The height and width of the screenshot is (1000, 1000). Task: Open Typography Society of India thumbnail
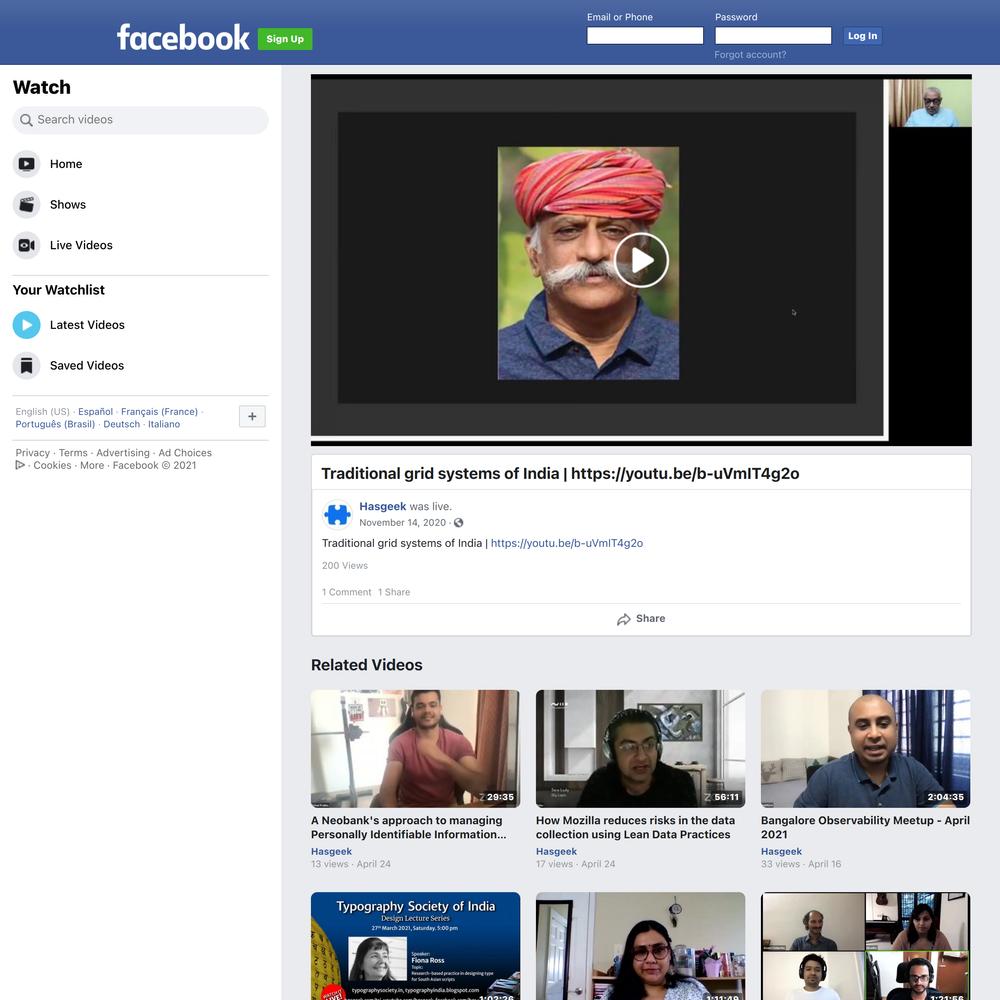pyautogui.click(x=415, y=946)
